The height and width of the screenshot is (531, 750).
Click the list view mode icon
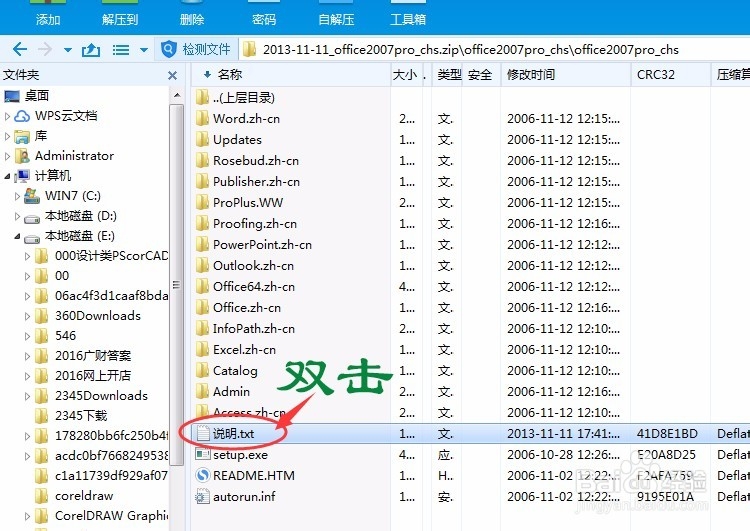[121, 50]
